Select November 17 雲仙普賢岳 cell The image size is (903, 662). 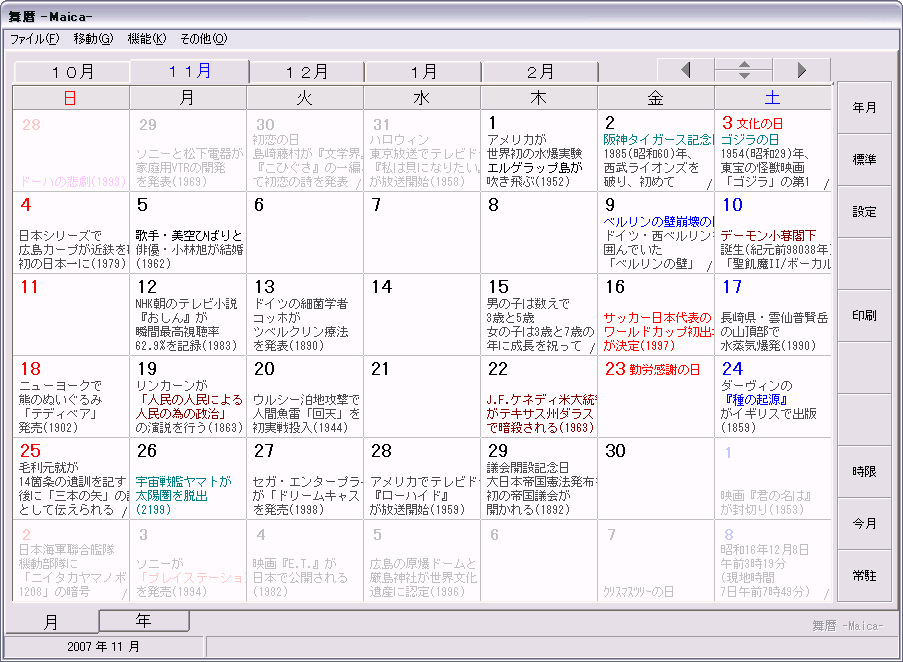tap(773, 315)
